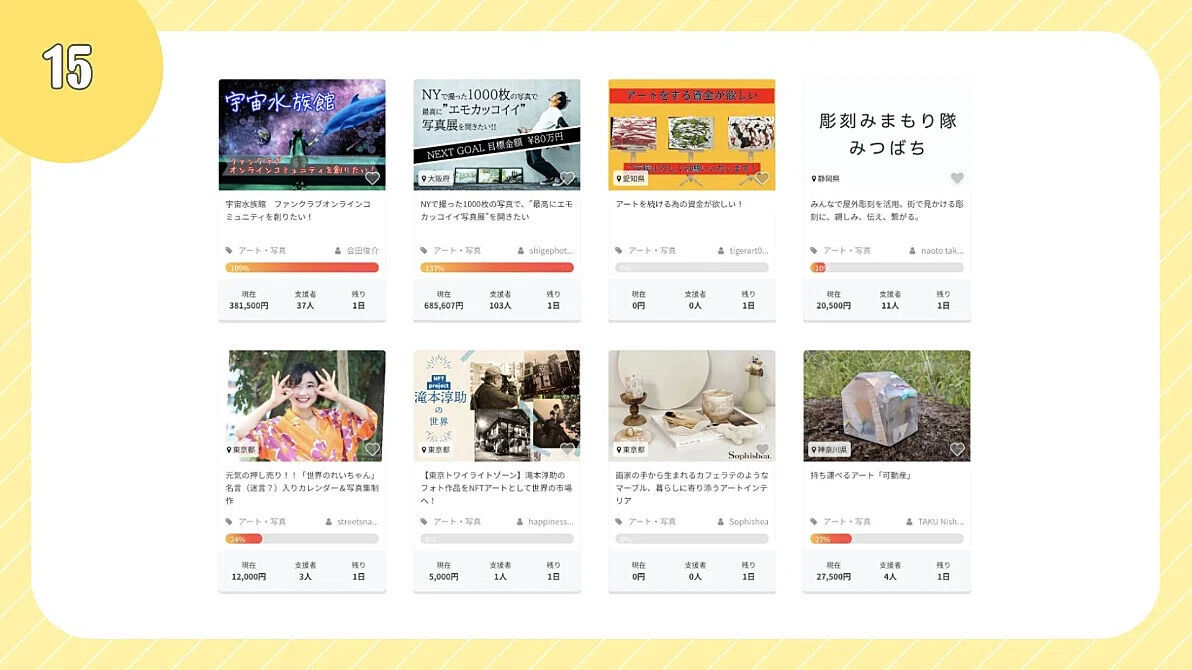Viewport: 1192px width, 670px height.
Task: Select the 愛知県 location badge
Action: point(630,179)
